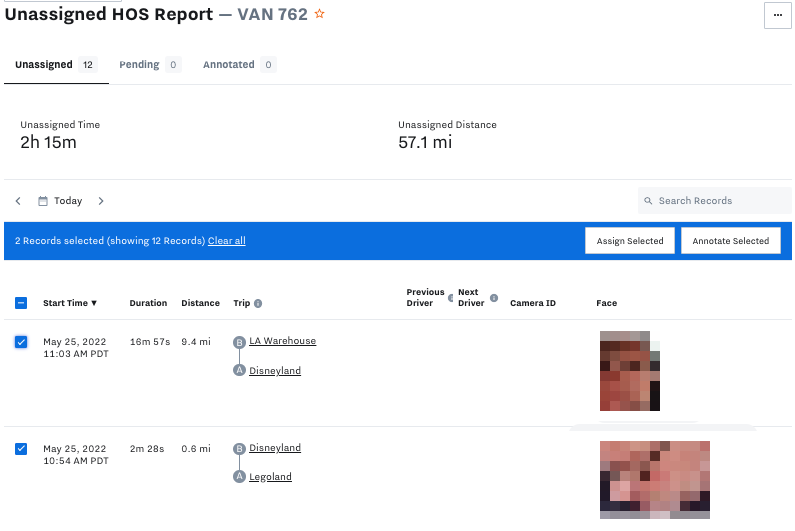The image size is (795, 531).
Task: Click the Previous Driver info icon
Action: point(450,298)
